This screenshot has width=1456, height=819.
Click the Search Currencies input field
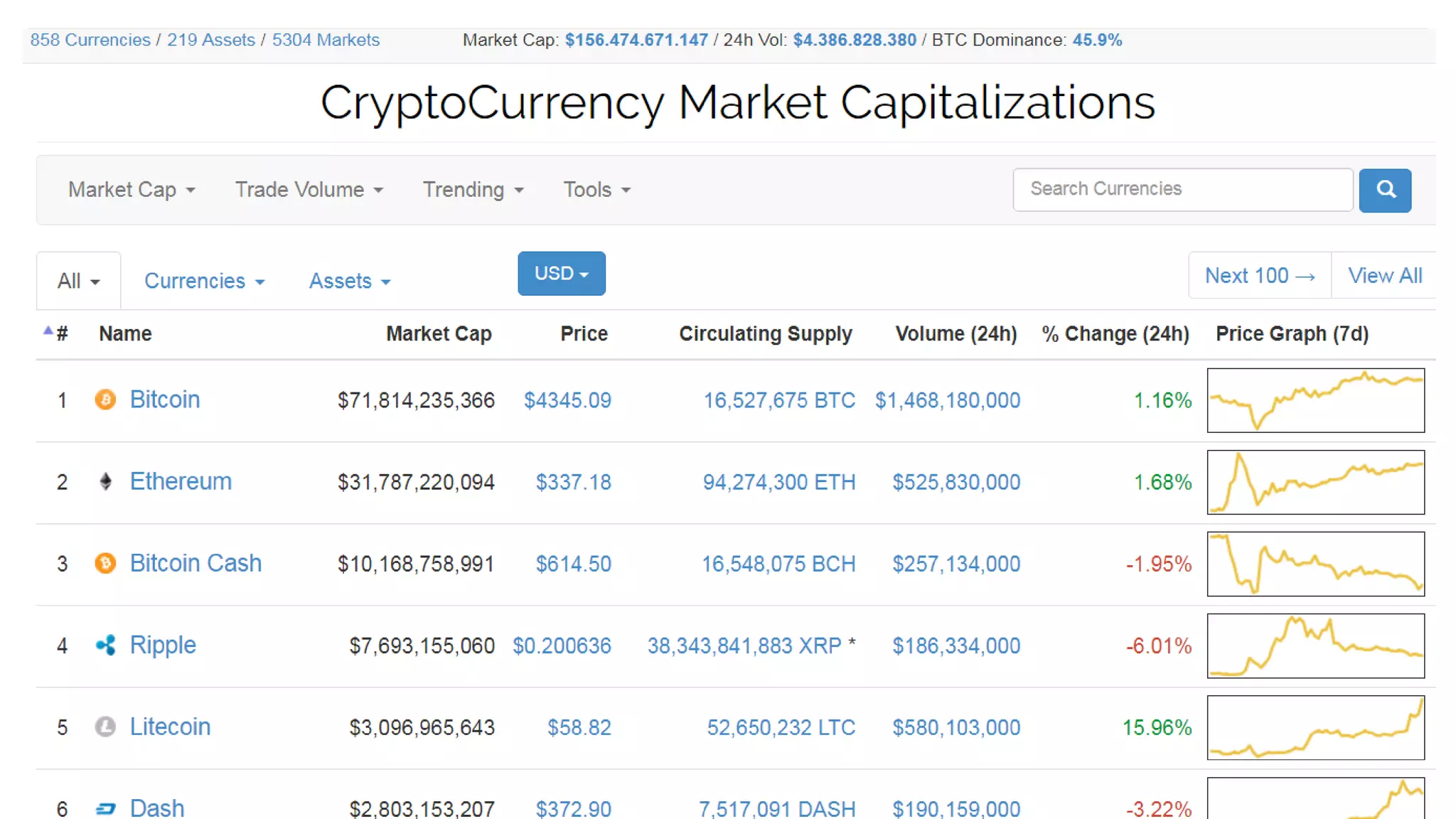[x=1182, y=189]
